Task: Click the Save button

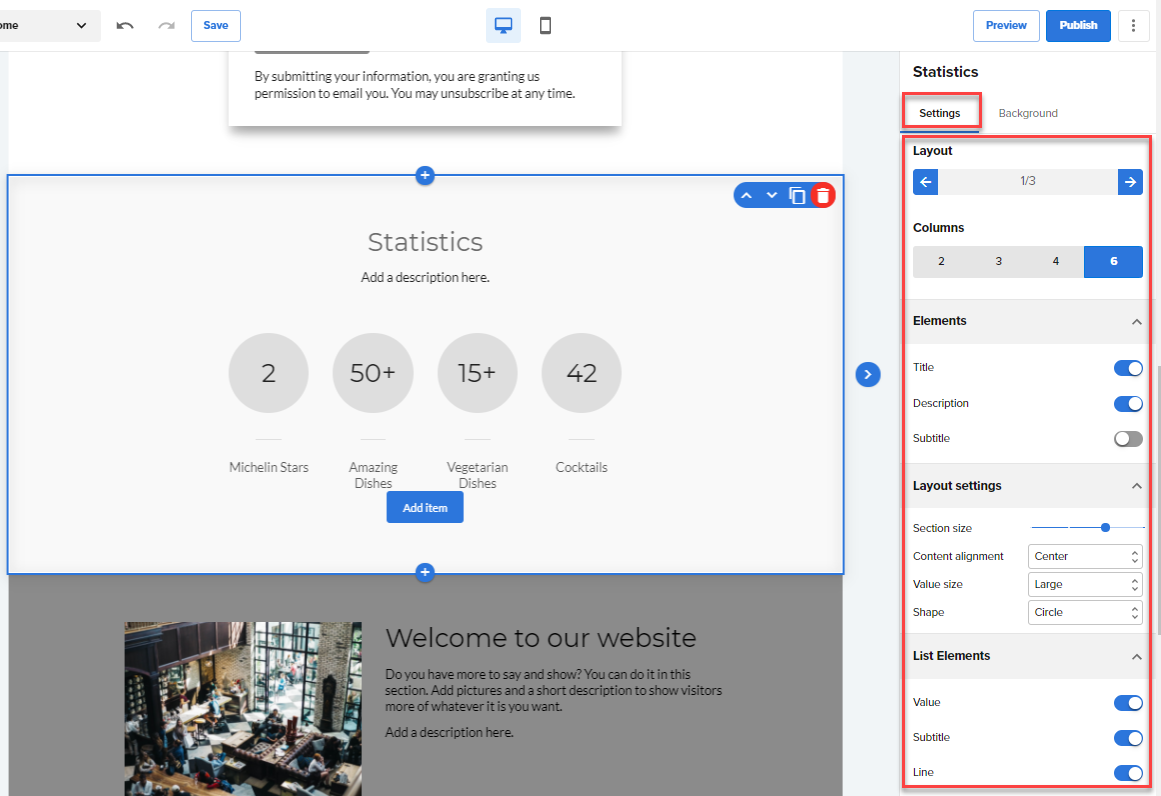Action: pos(215,26)
